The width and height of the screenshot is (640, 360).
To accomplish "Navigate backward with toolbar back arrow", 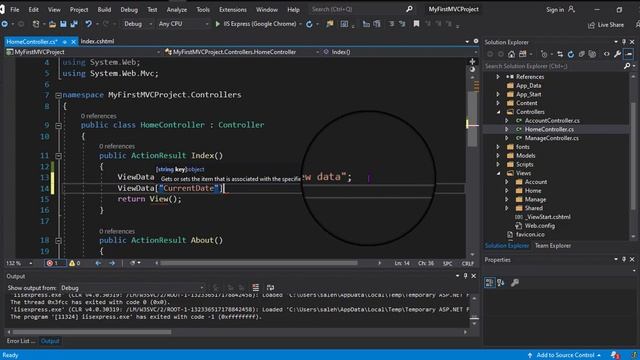I will coord(5,24).
